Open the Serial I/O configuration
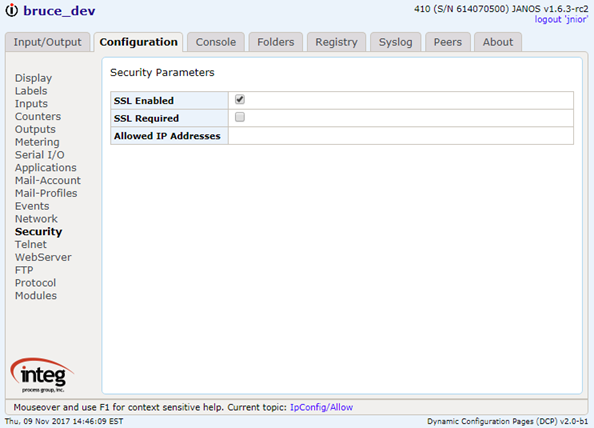594x428 pixels. click(40, 155)
